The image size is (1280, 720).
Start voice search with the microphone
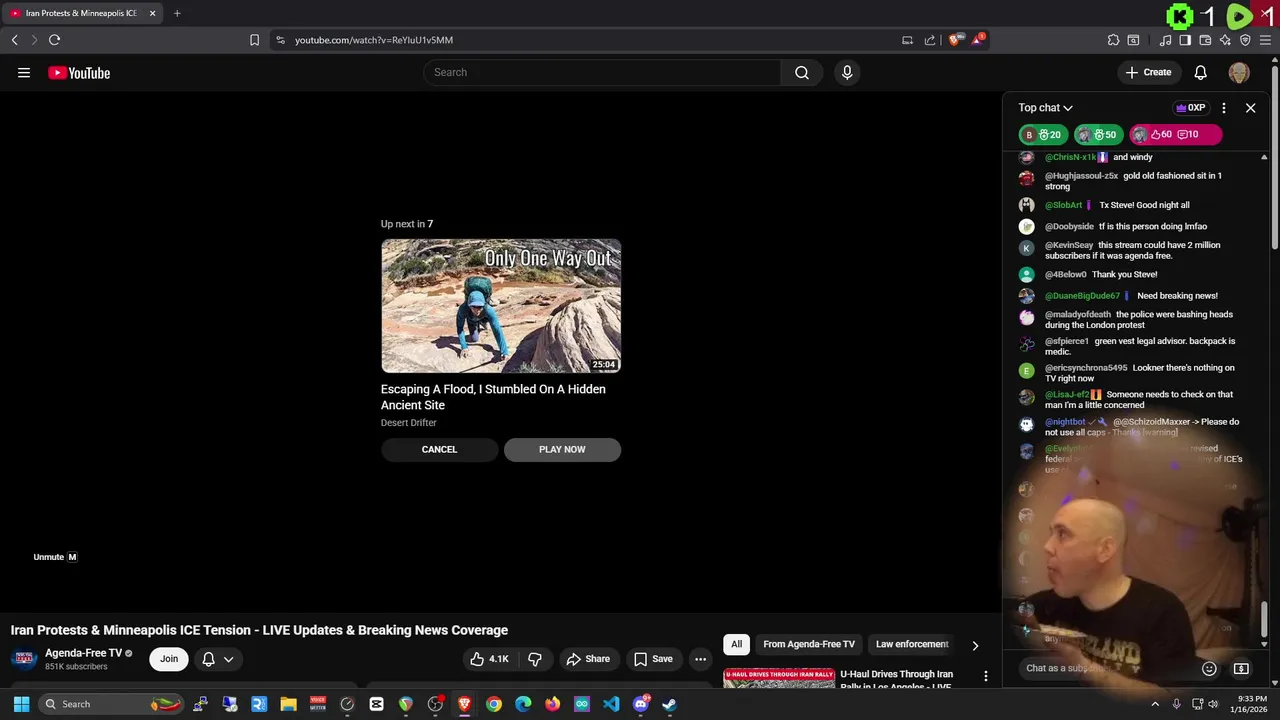coord(847,72)
